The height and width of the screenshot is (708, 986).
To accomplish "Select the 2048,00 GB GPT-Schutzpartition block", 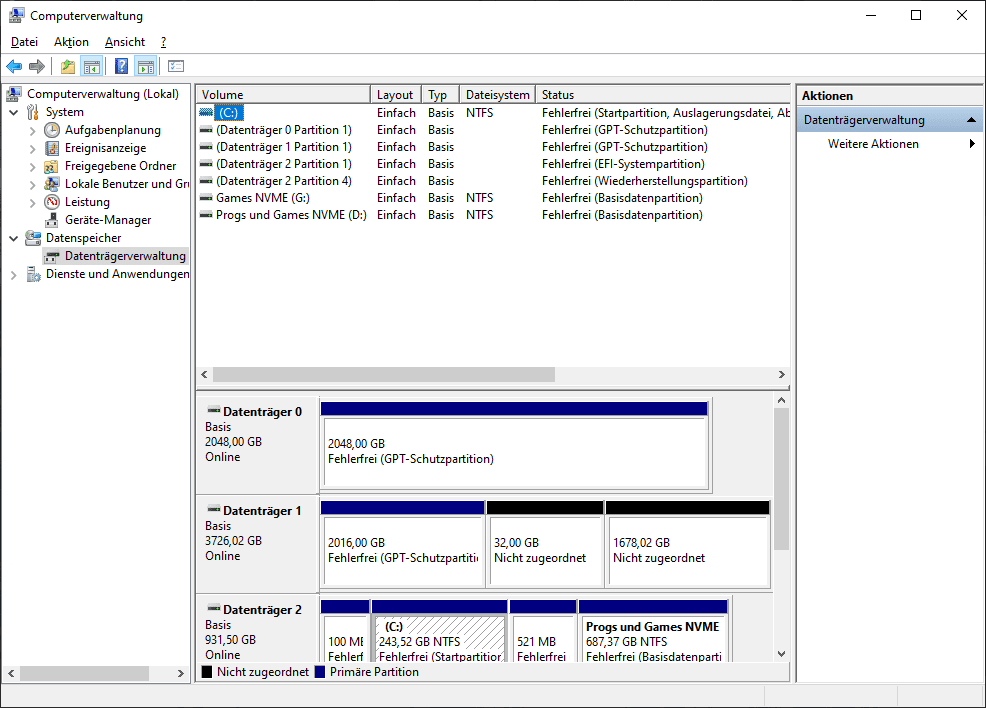I will (515, 446).
